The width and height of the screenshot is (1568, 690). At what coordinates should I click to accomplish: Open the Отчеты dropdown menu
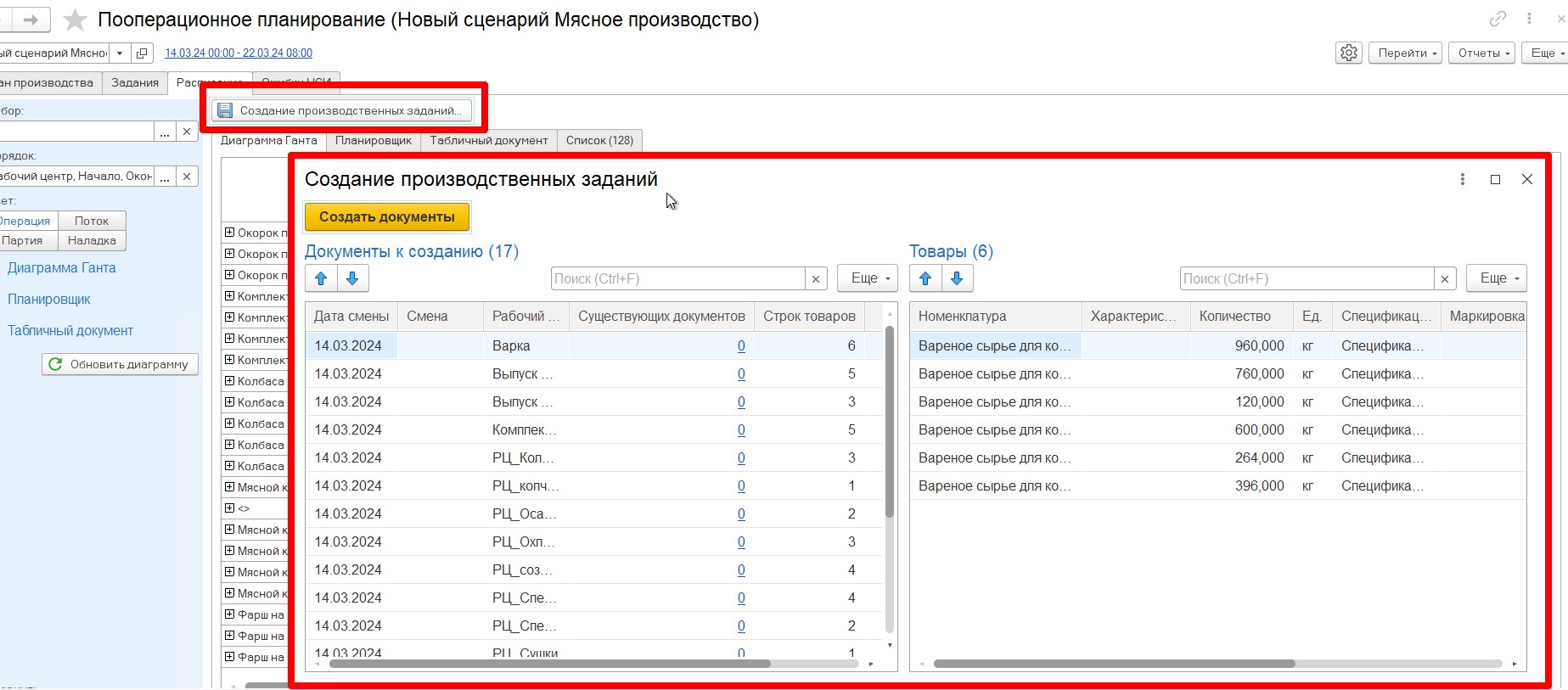1482,53
